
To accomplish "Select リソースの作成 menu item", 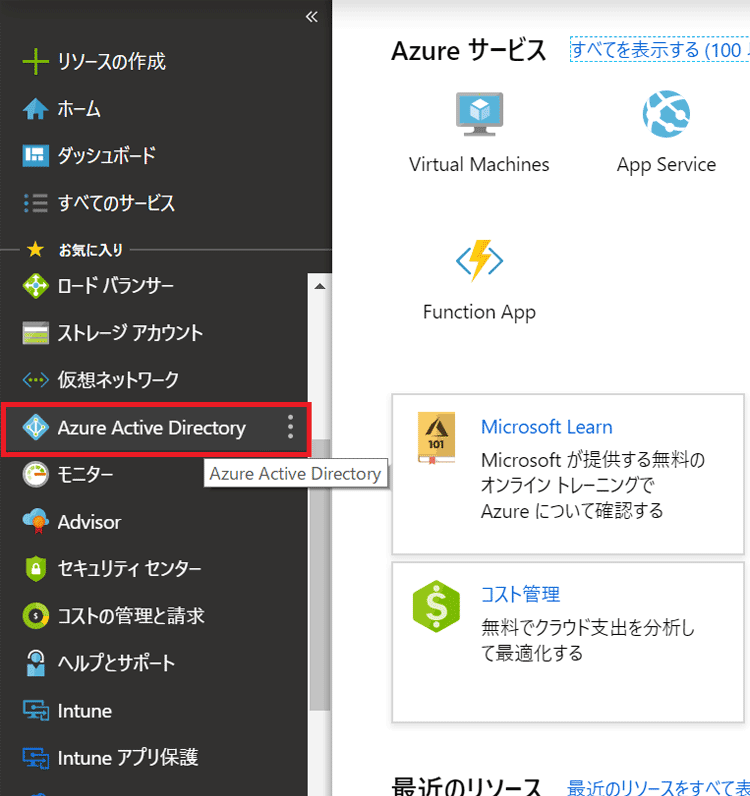I will tap(111, 61).
